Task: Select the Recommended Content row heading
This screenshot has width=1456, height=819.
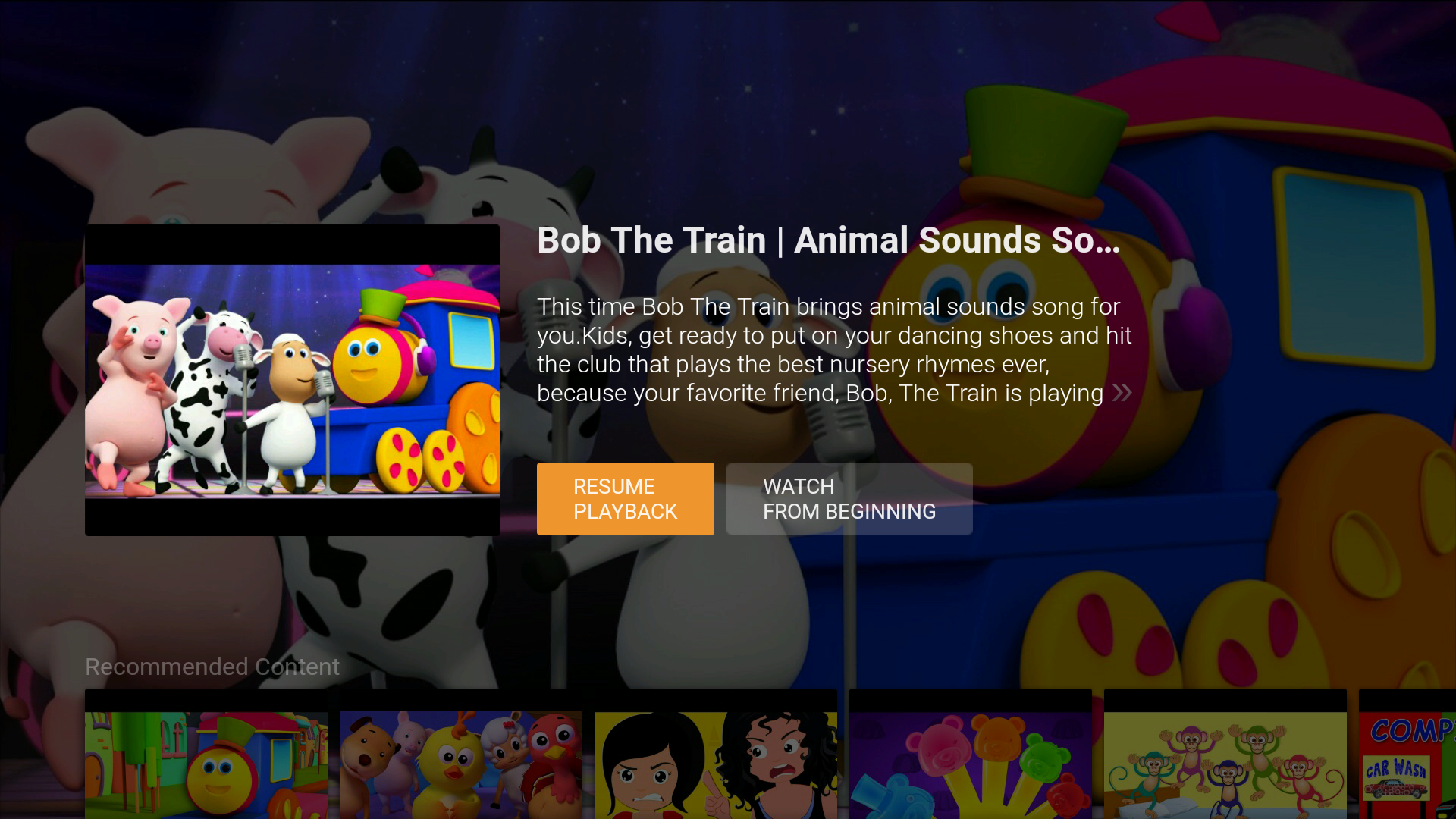Action: 212,667
